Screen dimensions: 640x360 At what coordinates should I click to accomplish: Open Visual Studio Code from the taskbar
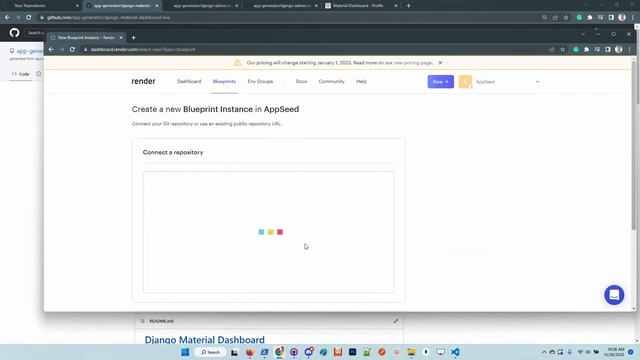click(455, 352)
